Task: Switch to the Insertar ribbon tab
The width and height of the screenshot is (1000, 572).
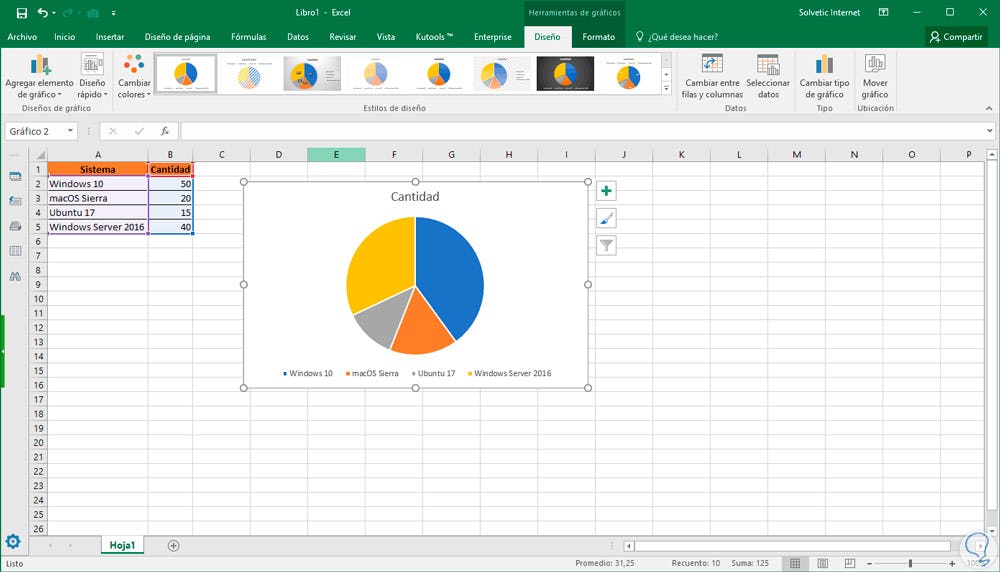Action: point(110,37)
